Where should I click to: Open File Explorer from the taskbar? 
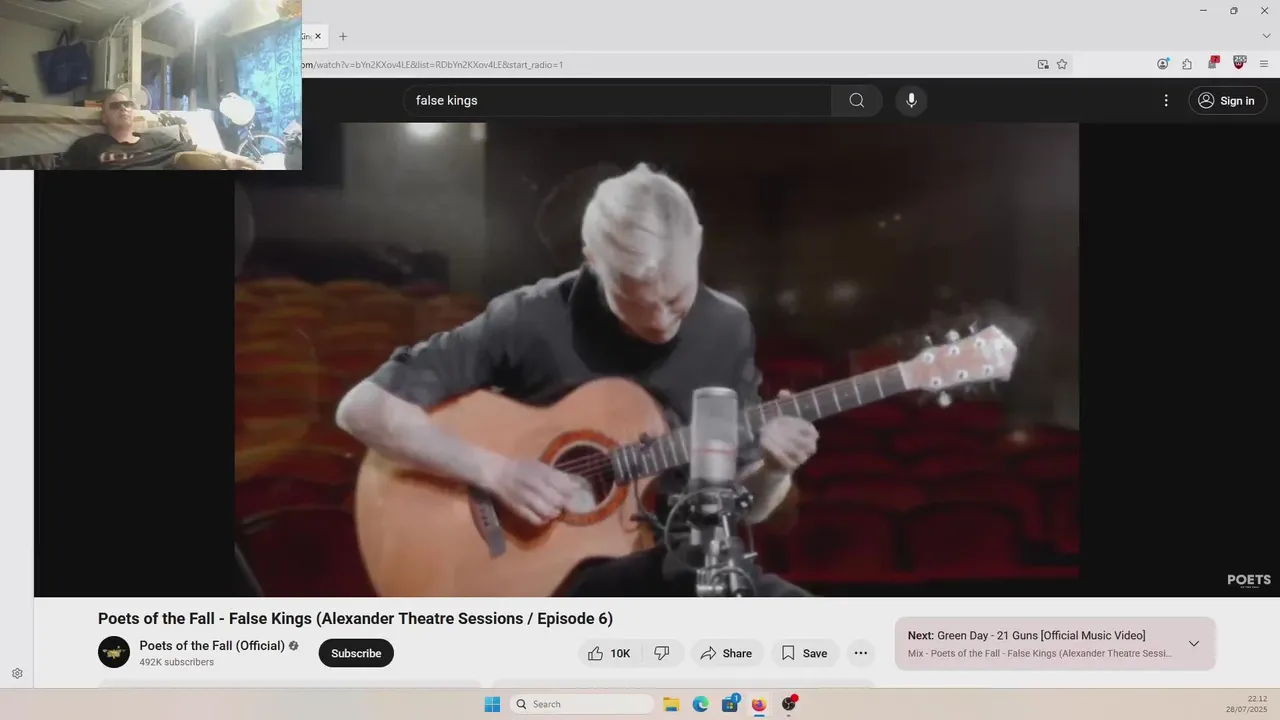[671, 704]
